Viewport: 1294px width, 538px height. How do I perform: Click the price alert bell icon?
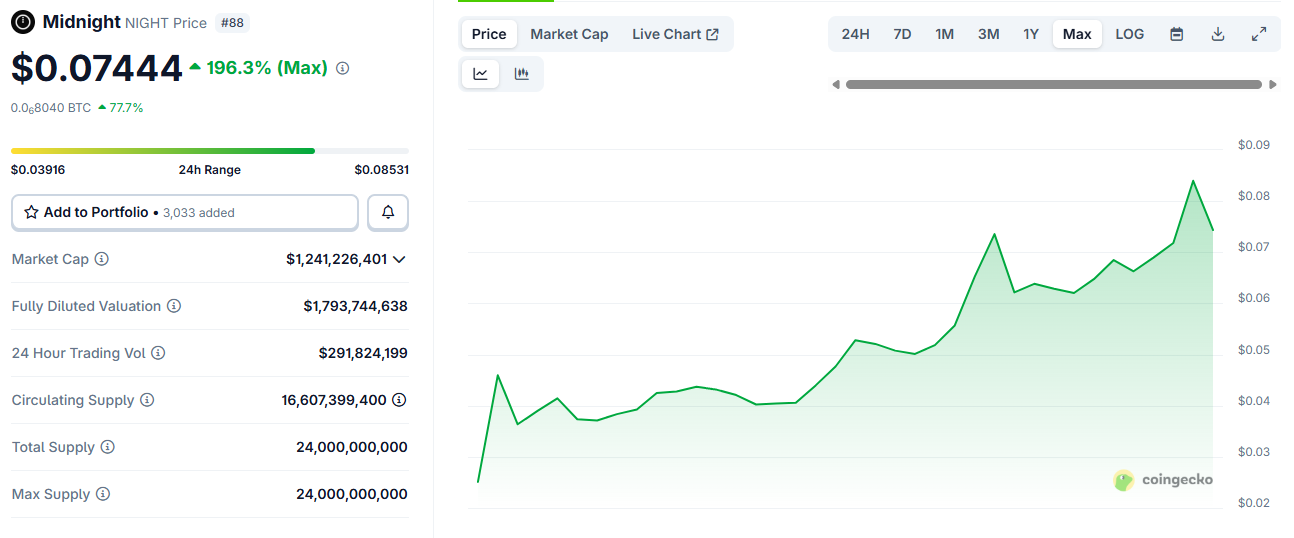(x=388, y=212)
